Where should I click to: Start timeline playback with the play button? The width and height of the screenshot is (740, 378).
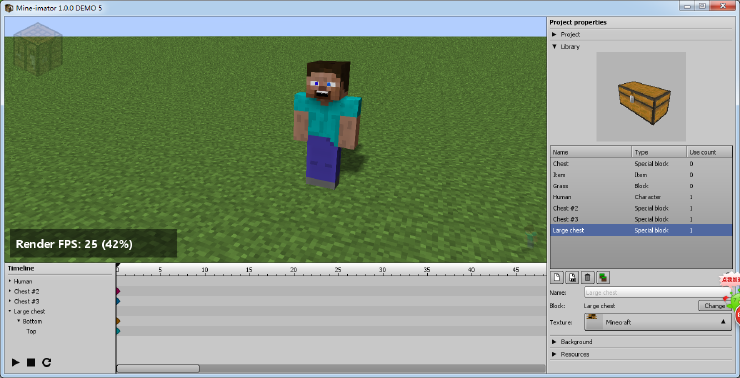[16, 362]
